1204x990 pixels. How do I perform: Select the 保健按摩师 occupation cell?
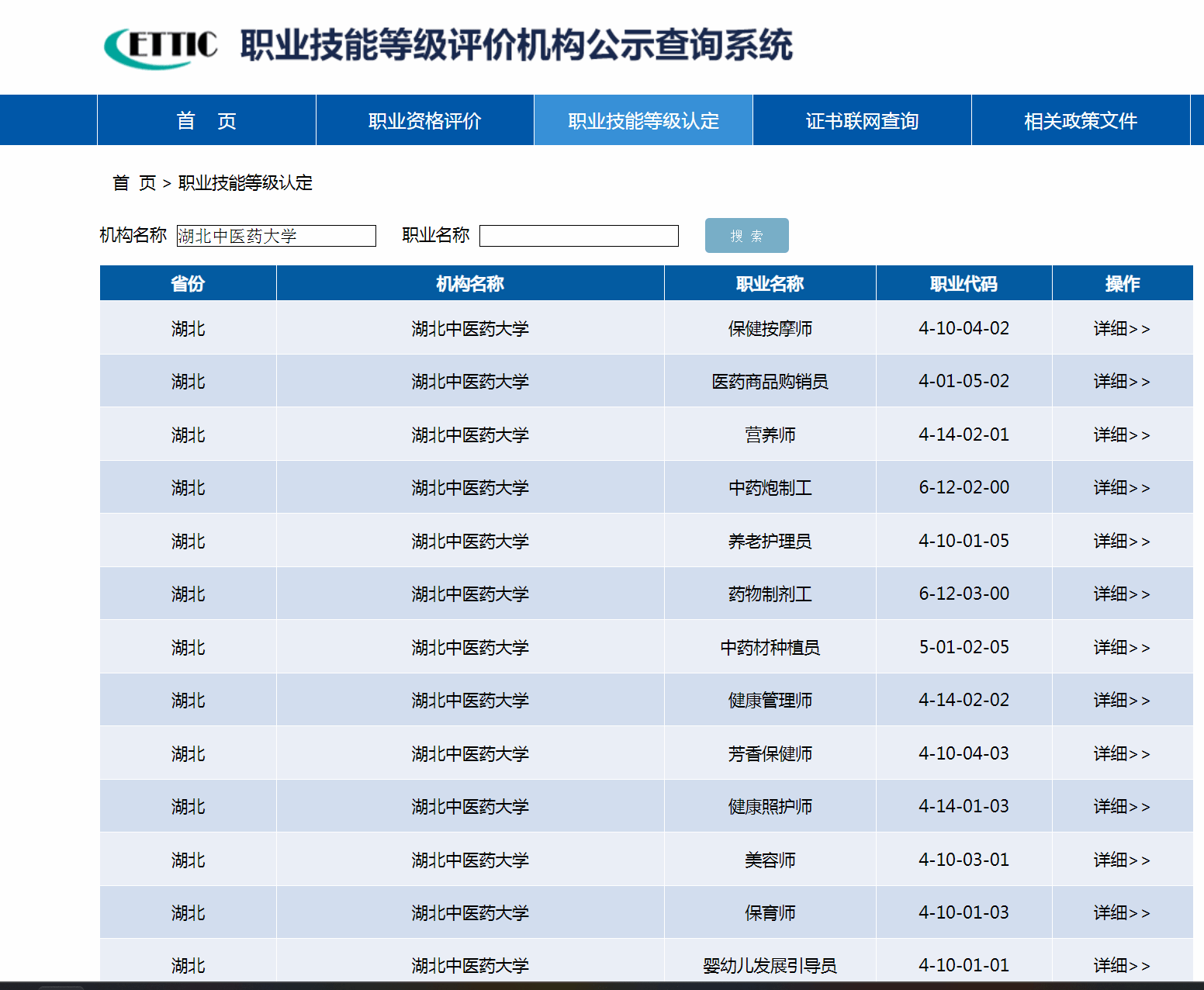tap(770, 329)
